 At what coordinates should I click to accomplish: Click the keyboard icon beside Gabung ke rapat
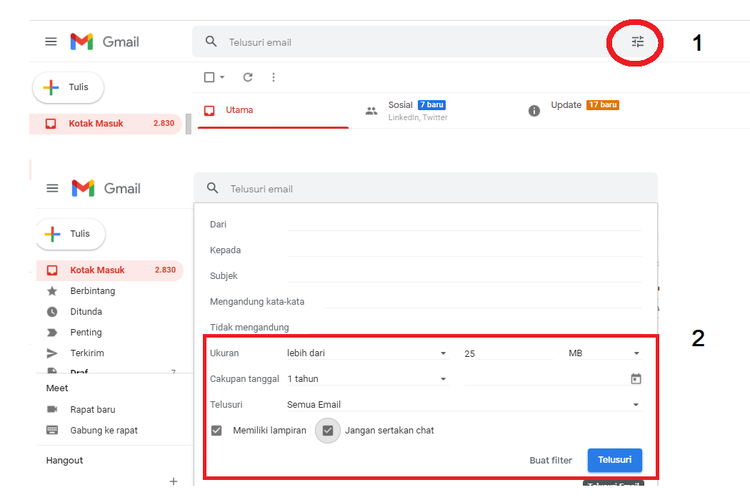coord(52,430)
